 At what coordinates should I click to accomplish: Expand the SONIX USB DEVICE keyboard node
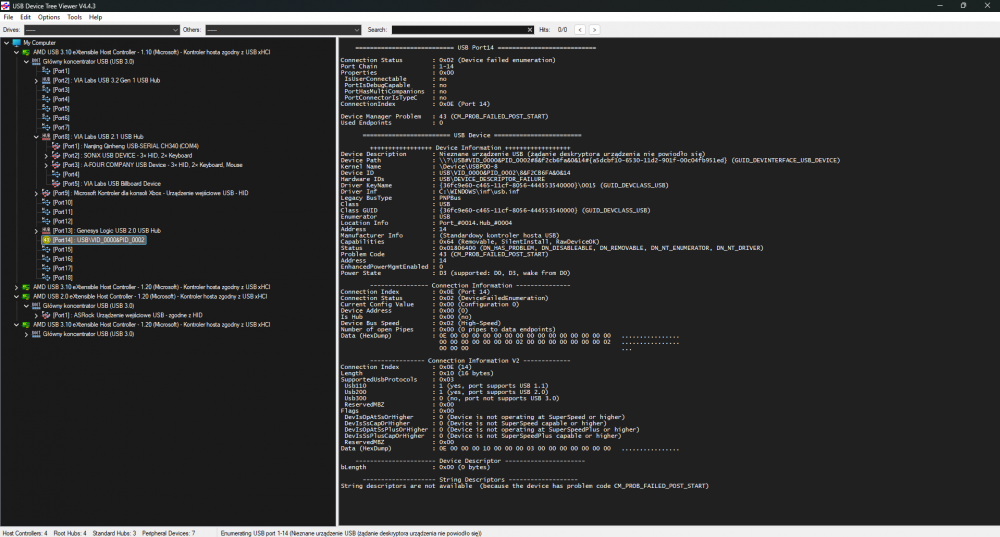46,156
